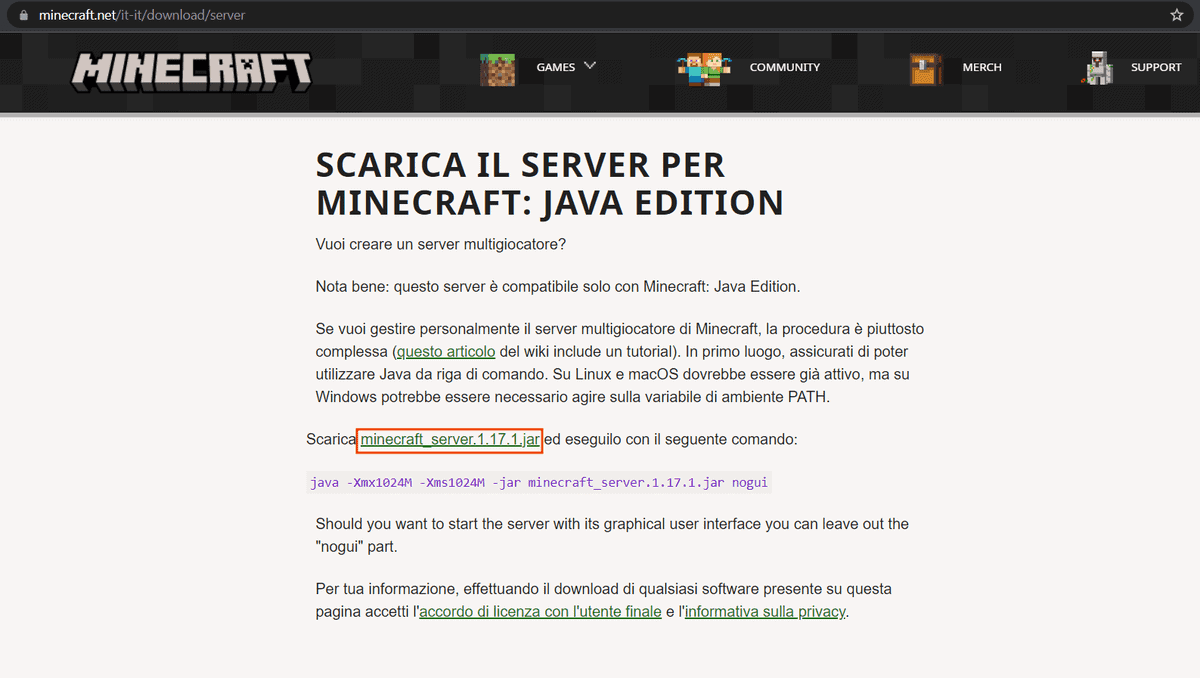Image resolution: width=1200 pixels, height=678 pixels.
Task: Open the 'informativa sulla privacy' link
Action: pos(764,611)
